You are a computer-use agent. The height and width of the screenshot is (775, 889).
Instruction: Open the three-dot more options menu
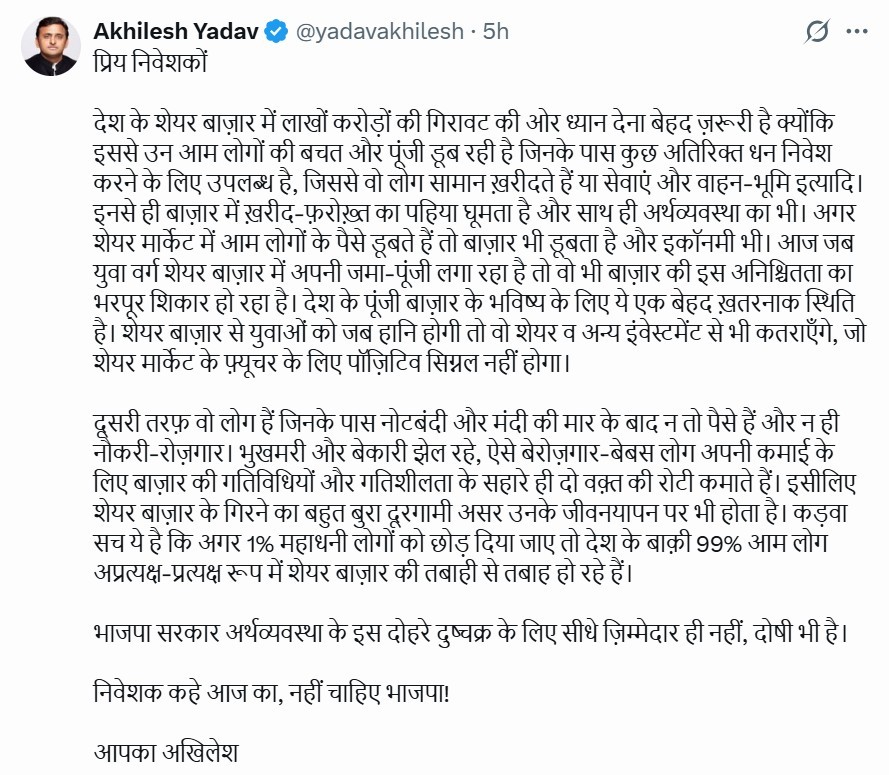point(857,32)
